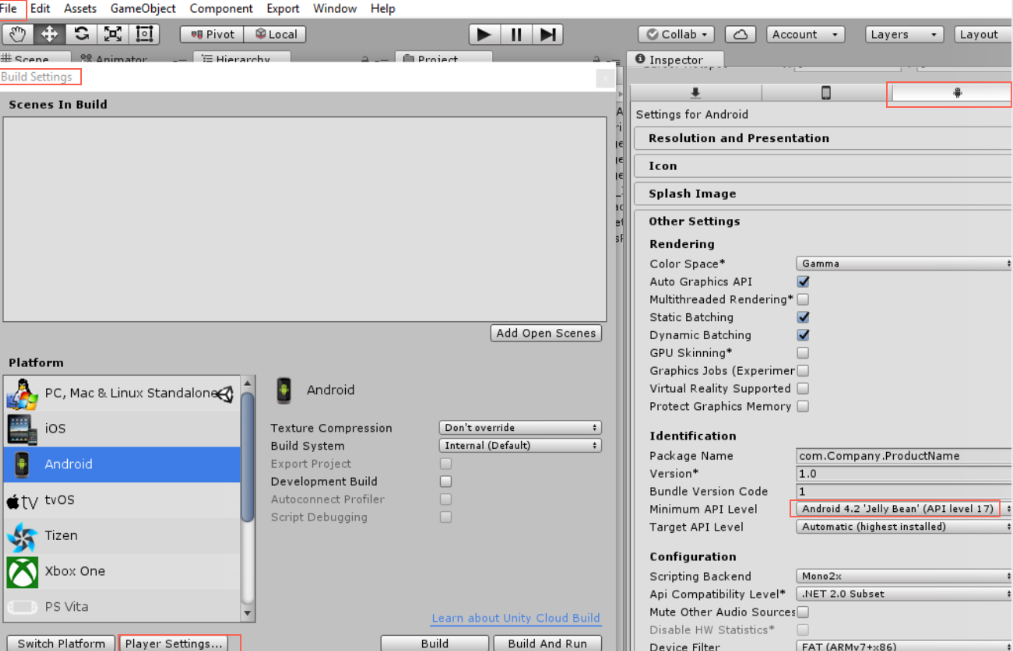Select the Rotate tool

click(x=81, y=34)
